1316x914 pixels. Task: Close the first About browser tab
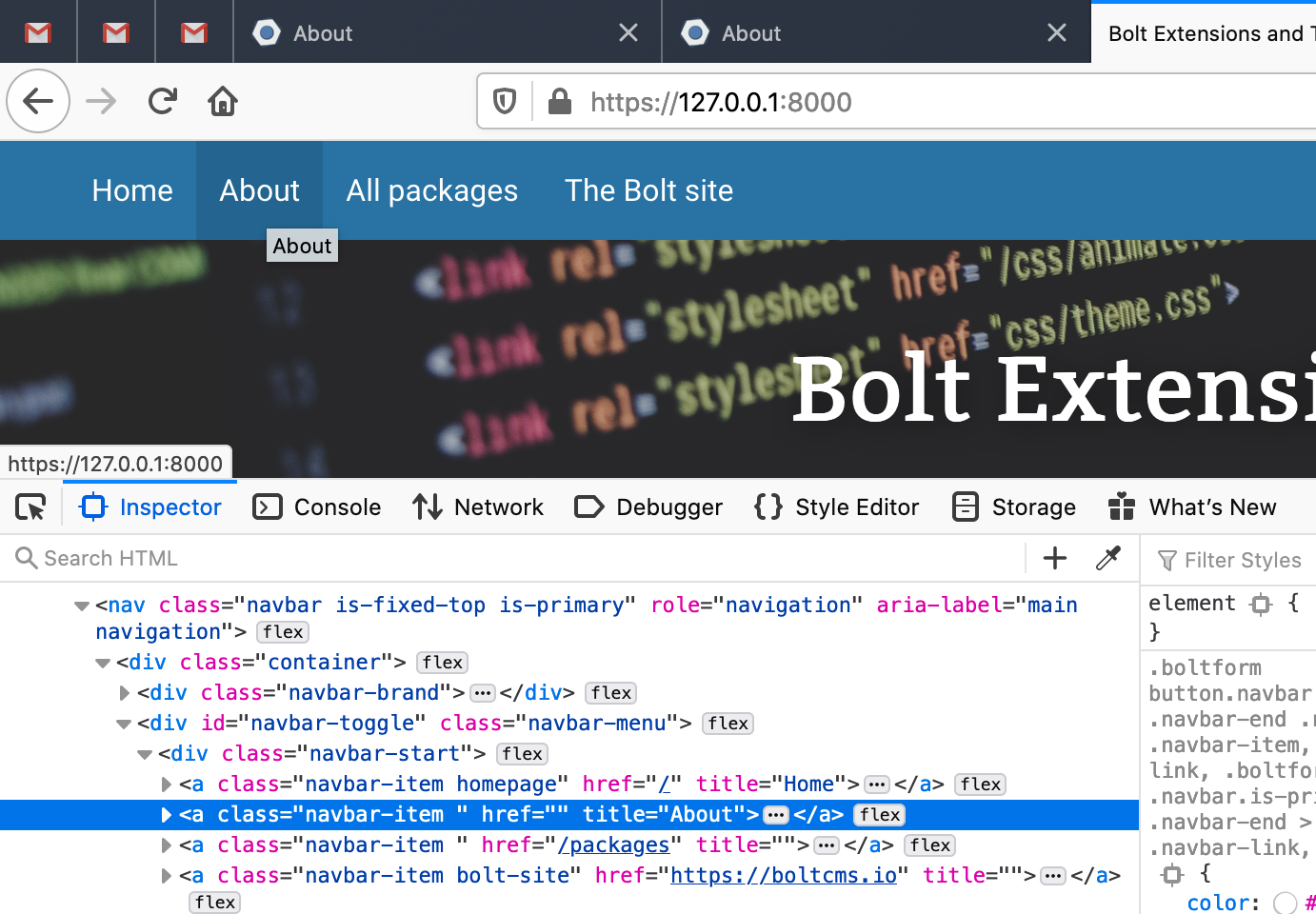tap(628, 33)
